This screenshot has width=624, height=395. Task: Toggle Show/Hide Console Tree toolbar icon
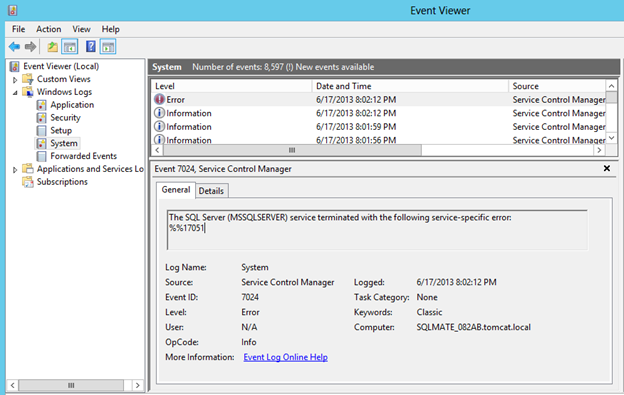(x=70, y=47)
